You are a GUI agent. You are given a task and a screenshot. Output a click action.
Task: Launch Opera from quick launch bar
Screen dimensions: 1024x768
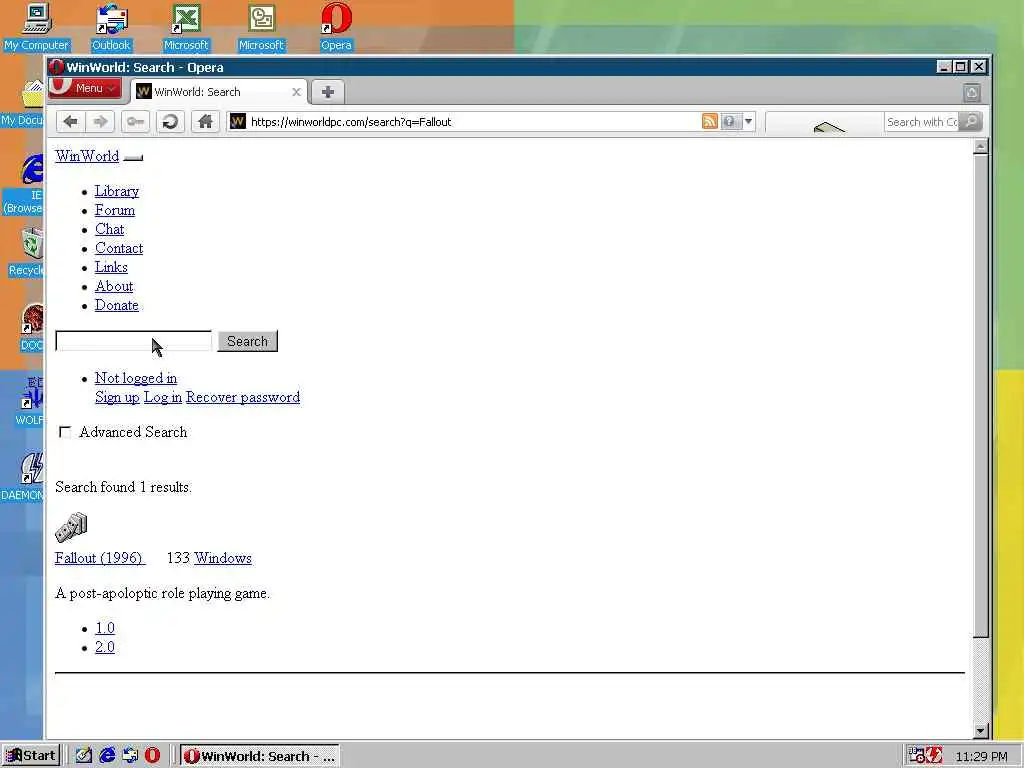click(152, 756)
